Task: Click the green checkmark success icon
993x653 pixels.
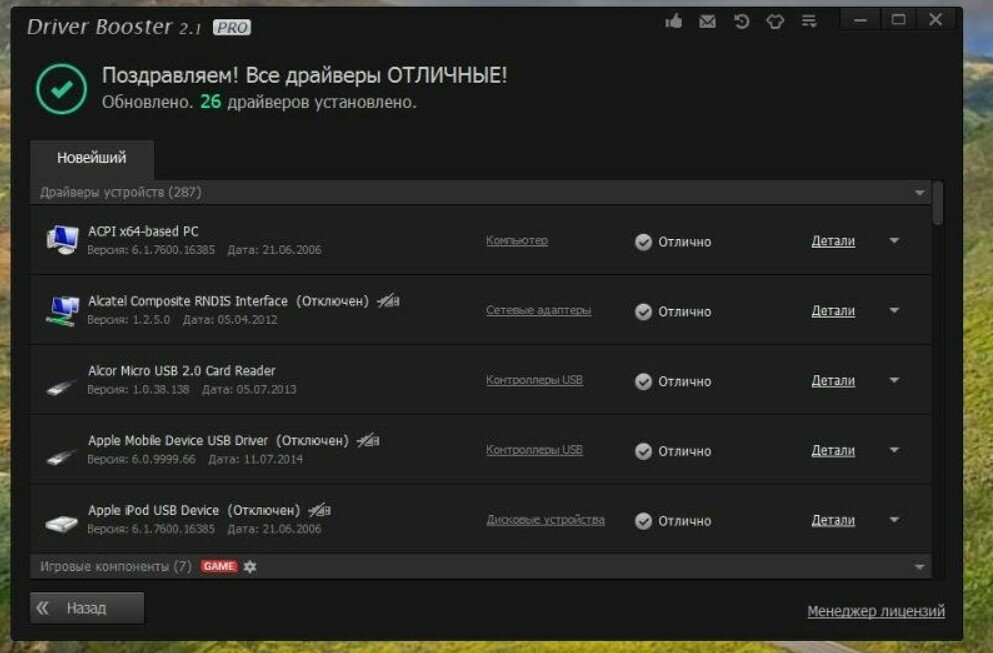Action: (x=61, y=89)
